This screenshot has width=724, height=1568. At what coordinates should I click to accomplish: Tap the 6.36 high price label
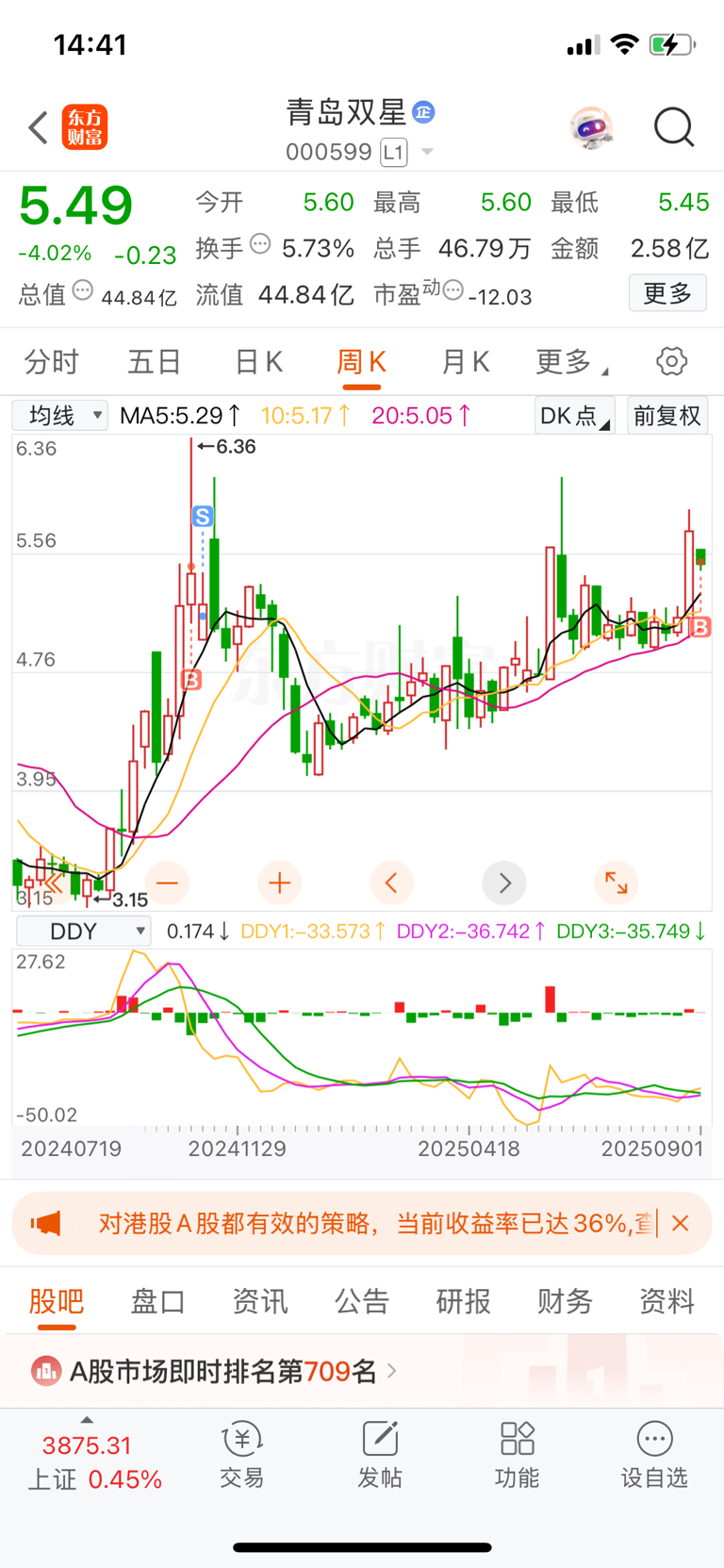point(226,447)
